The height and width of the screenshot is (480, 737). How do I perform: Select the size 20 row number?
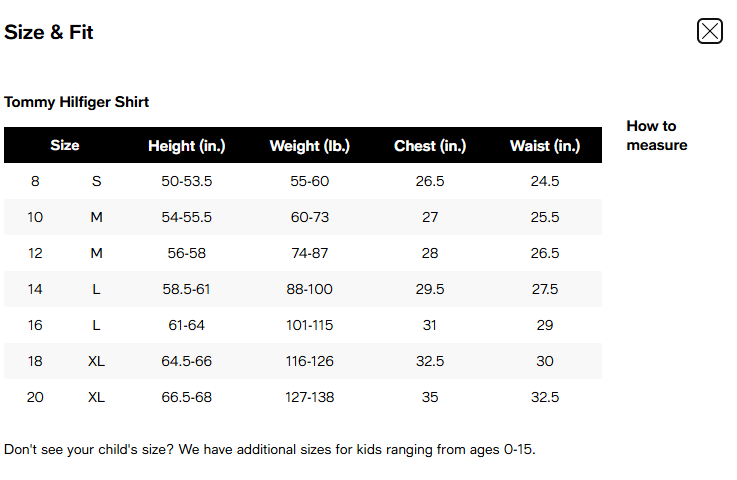(35, 397)
